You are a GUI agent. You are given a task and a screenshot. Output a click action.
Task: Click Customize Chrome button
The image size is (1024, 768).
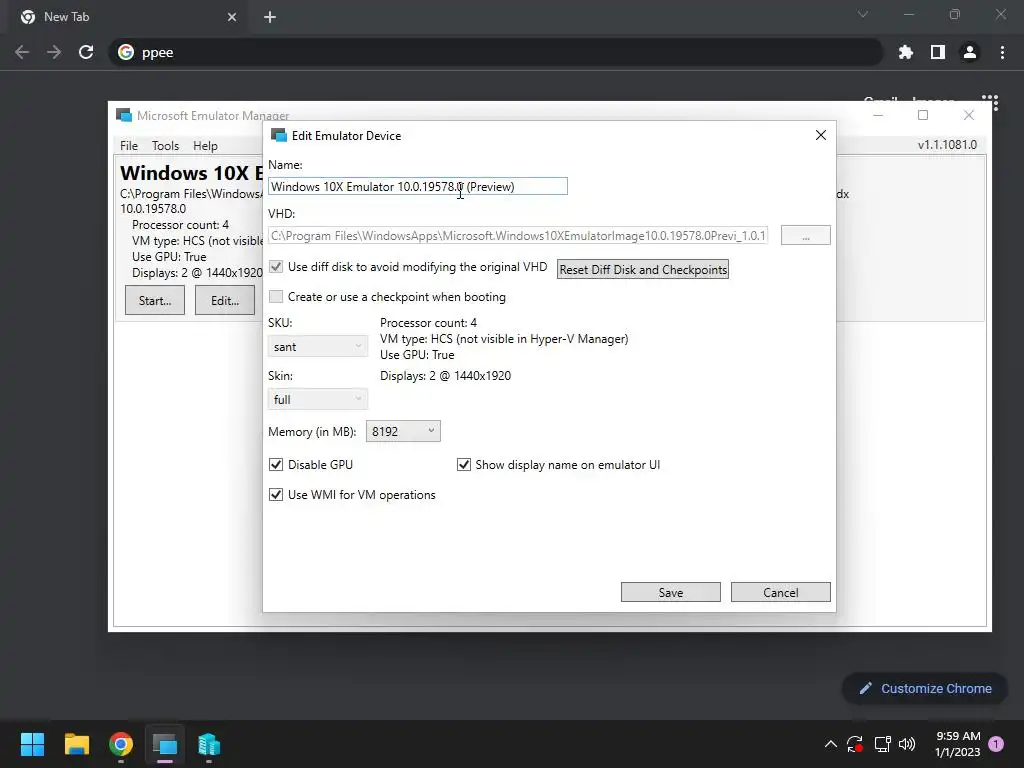925,688
